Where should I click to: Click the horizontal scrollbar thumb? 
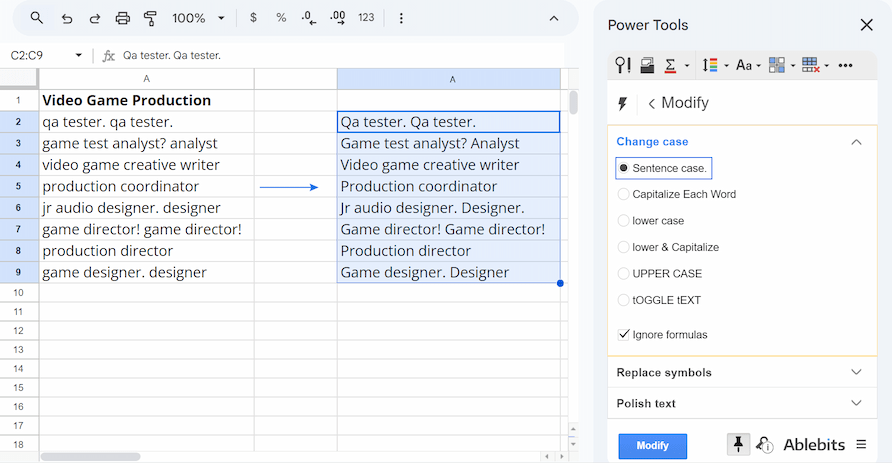90,457
